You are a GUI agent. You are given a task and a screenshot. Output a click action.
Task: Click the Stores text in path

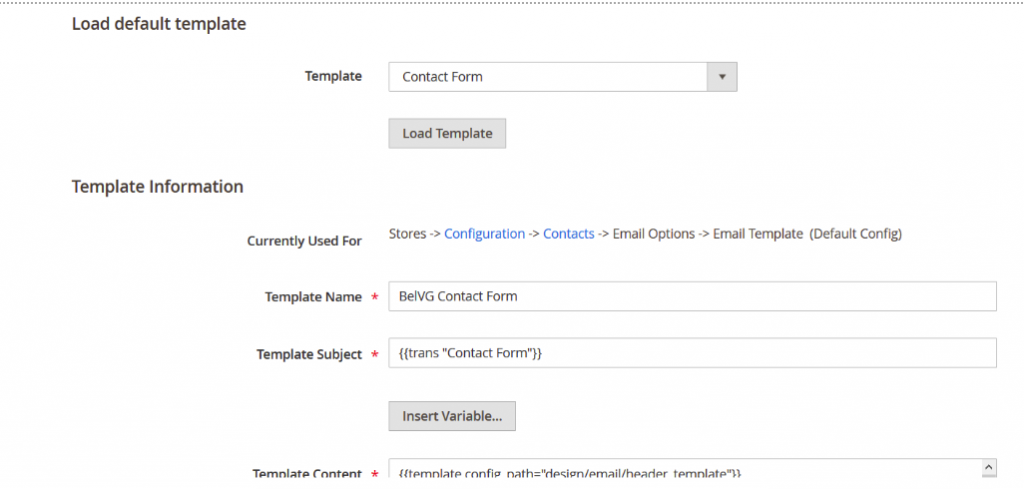(x=407, y=233)
